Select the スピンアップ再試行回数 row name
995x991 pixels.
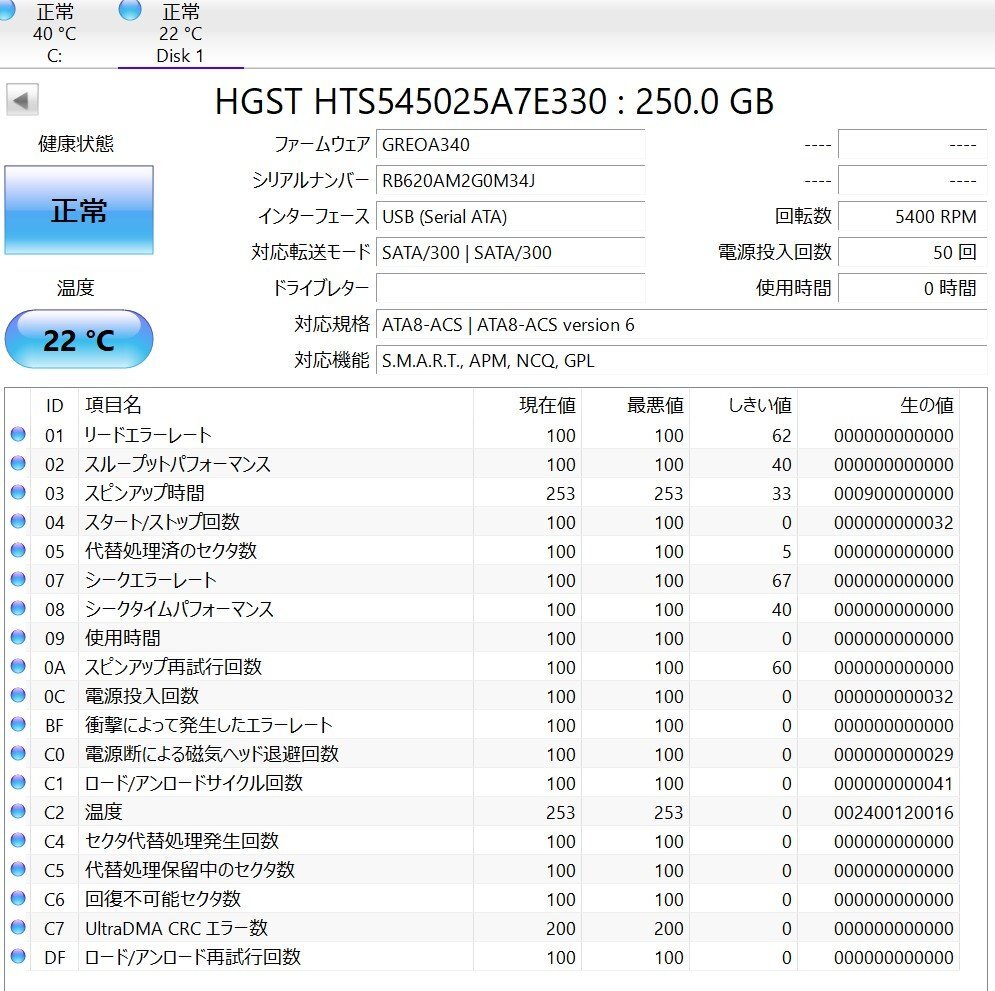point(173,667)
